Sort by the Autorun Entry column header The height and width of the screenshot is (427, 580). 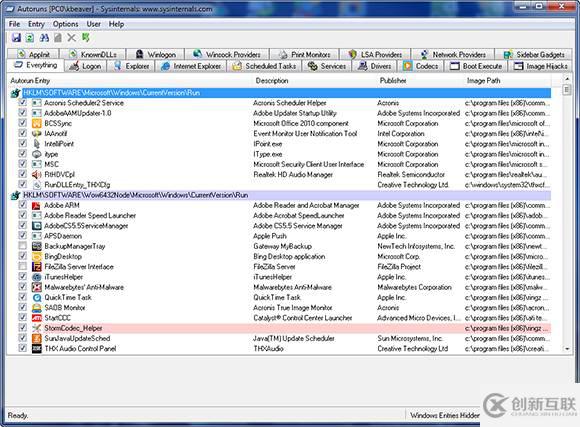click(x=129, y=80)
